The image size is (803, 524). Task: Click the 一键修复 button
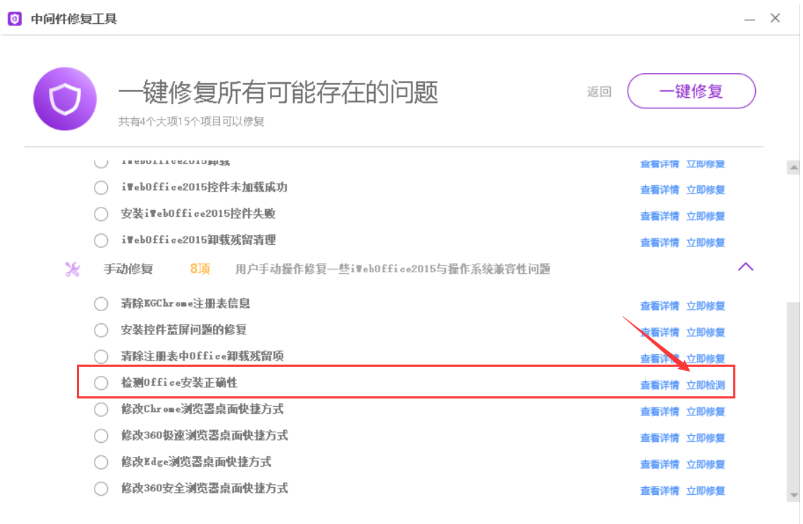691,92
